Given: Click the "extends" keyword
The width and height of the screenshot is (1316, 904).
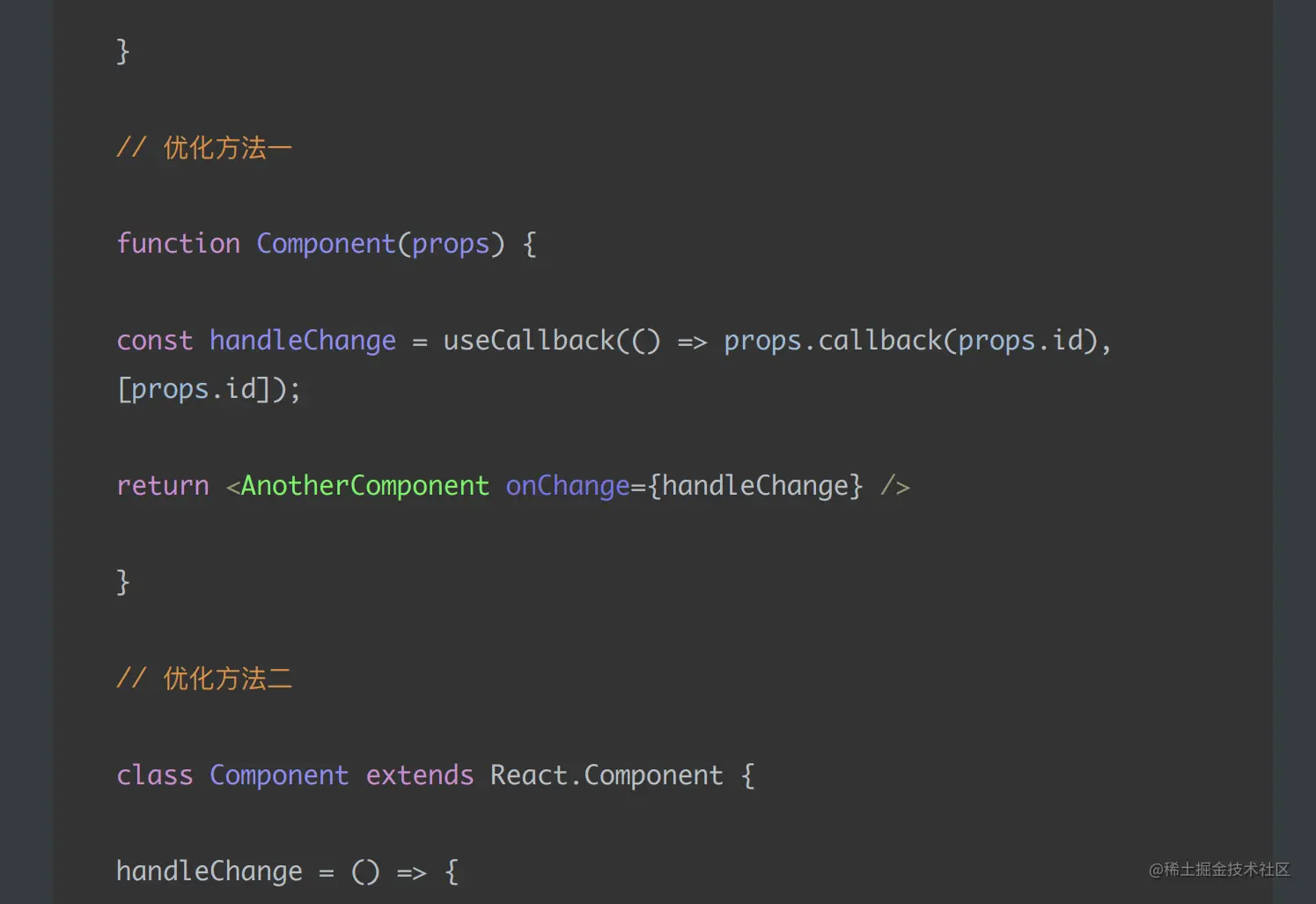Looking at the screenshot, I should coord(419,775).
